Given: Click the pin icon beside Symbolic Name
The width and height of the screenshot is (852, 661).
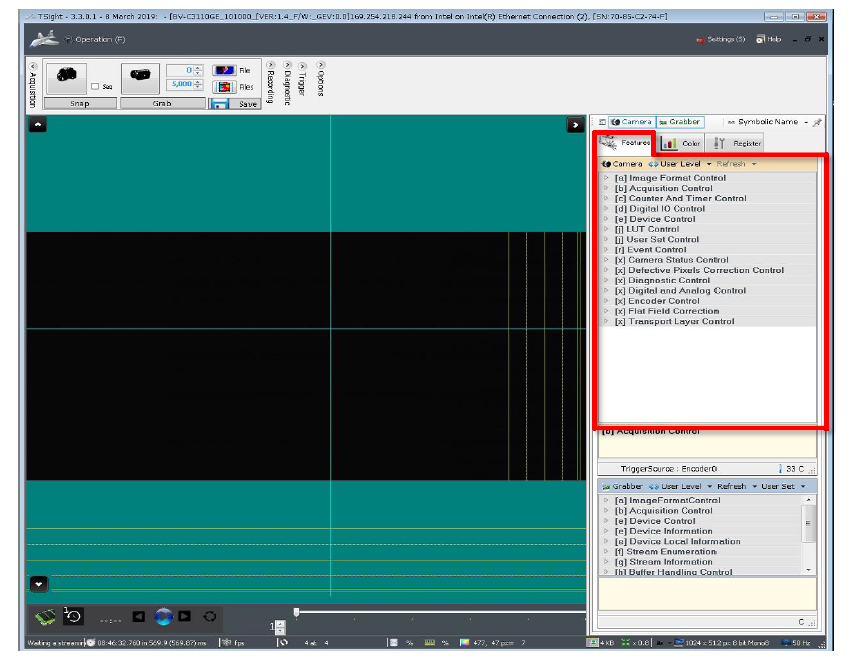Looking at the screenshot, I should click(x=816, y=122).
